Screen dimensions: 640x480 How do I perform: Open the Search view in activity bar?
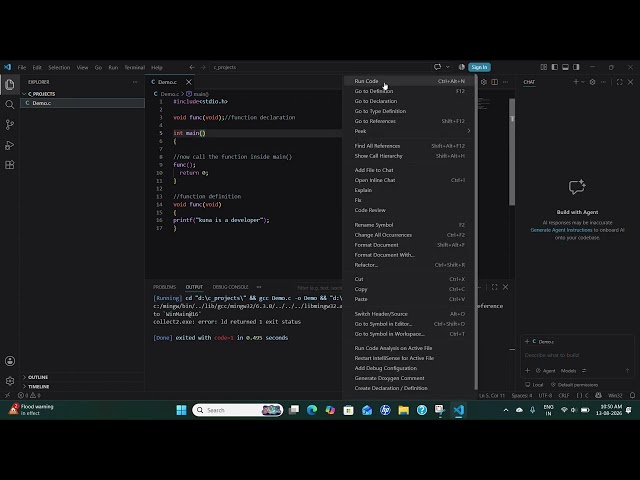10,105
